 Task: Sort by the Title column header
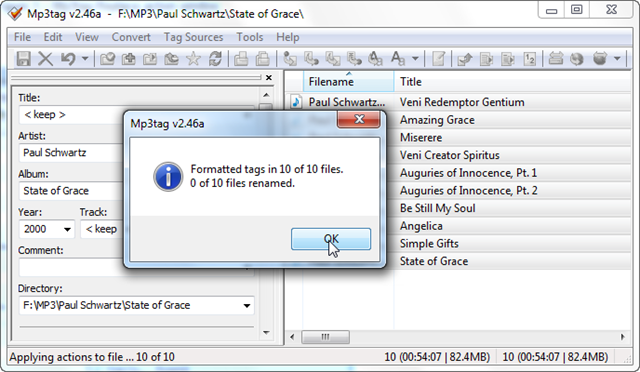click(512, 82)
